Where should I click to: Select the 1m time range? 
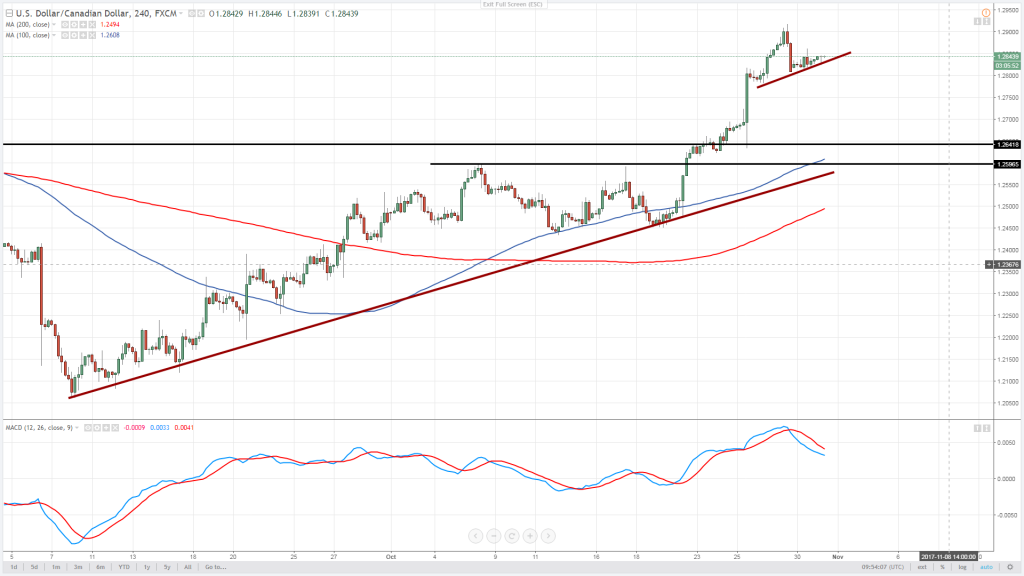(x=56, y=567)
